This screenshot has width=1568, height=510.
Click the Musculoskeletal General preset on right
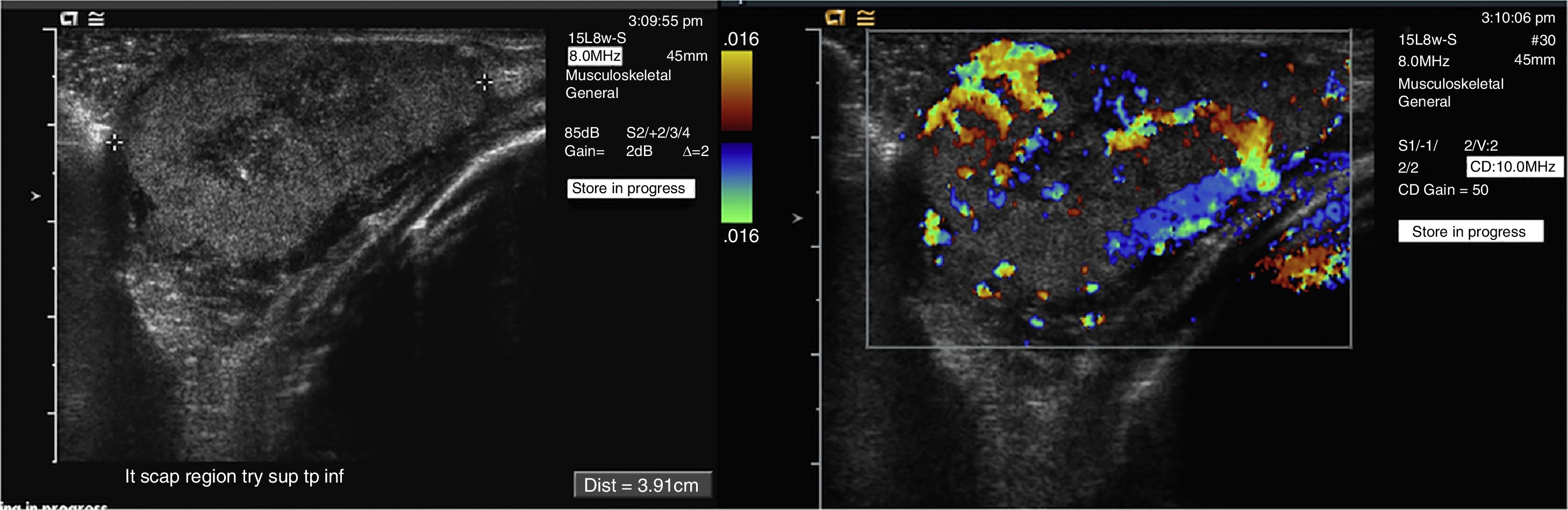pyautogui.click(x=1450, y=93)
